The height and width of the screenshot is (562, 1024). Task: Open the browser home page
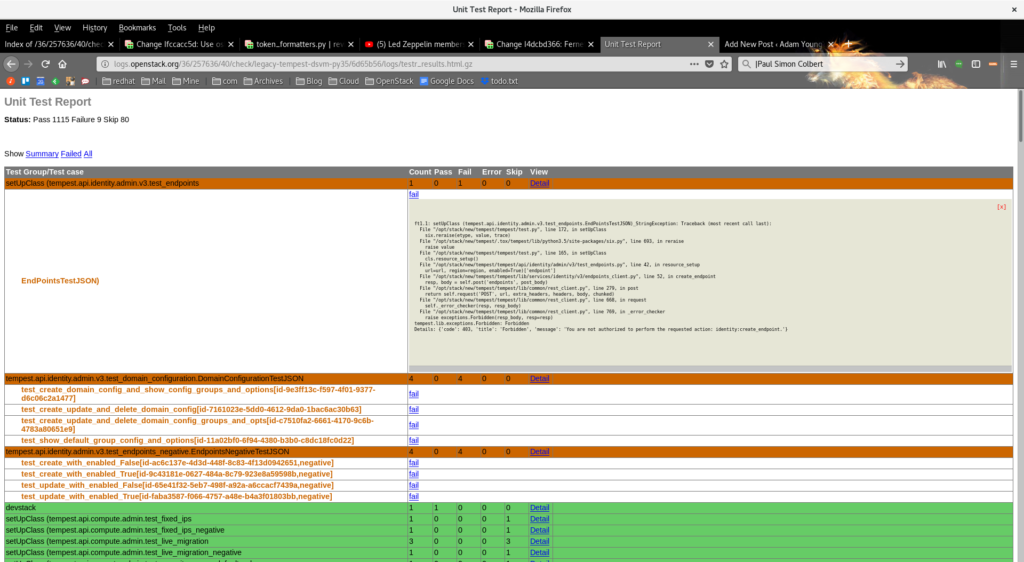[63, 64]
